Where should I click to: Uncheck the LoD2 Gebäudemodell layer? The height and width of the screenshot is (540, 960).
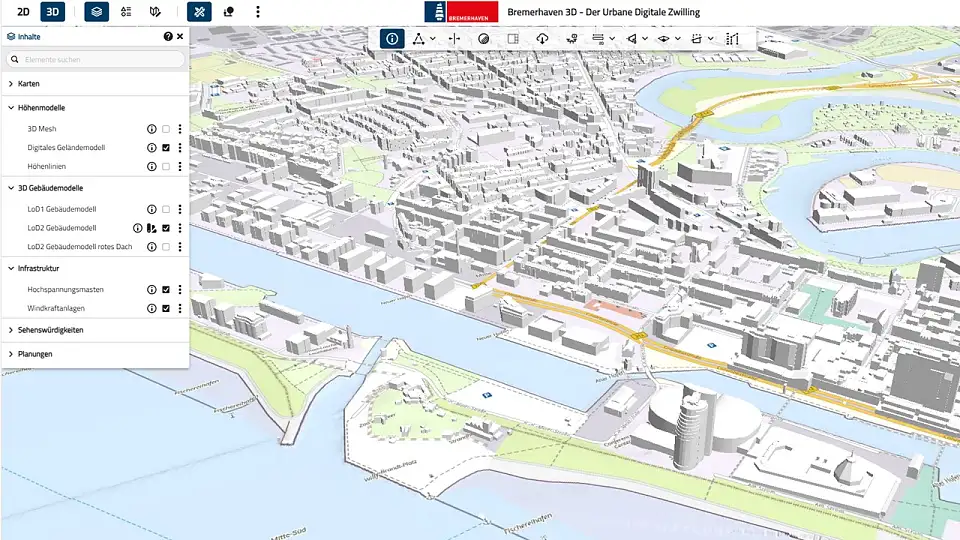(x=166, y=228)
